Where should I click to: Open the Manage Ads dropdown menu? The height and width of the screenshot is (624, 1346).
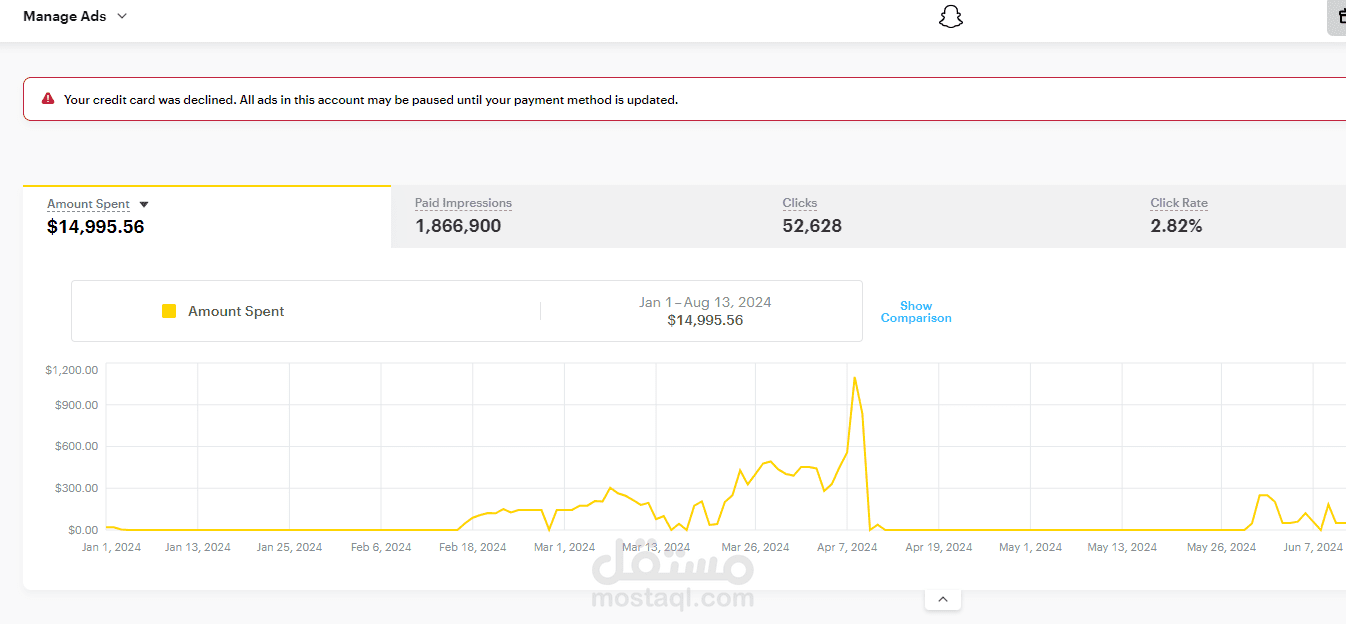(75, 16)
